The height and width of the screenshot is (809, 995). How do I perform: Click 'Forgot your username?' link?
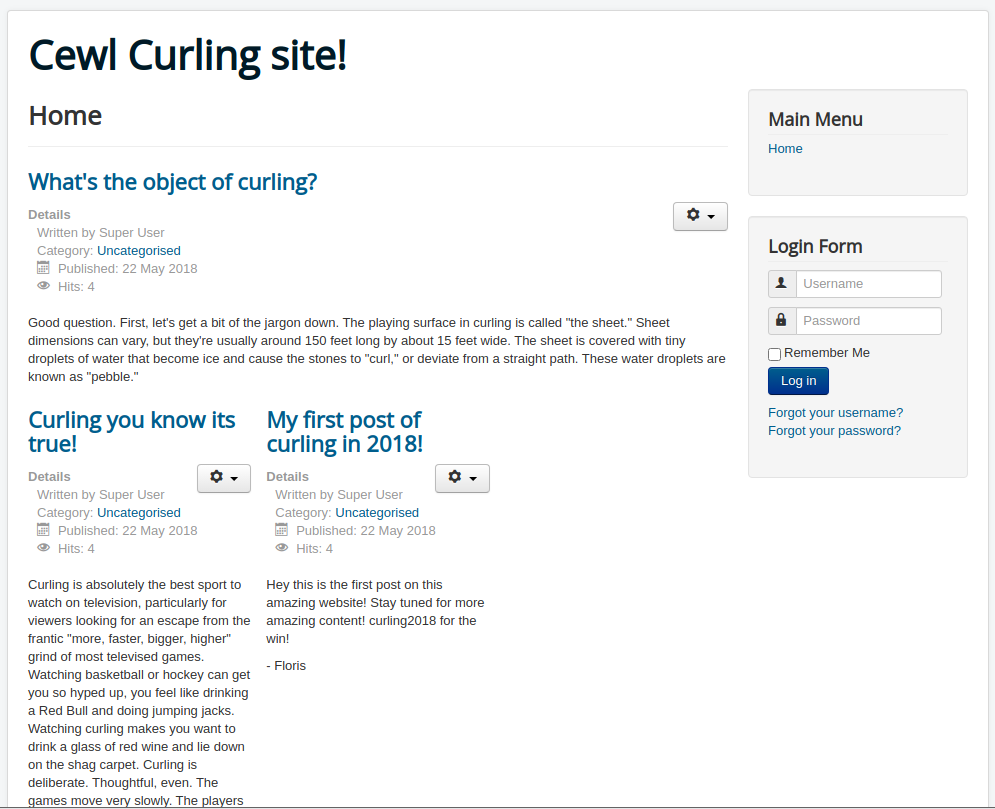pyautogui.click(x=835, y=412)
